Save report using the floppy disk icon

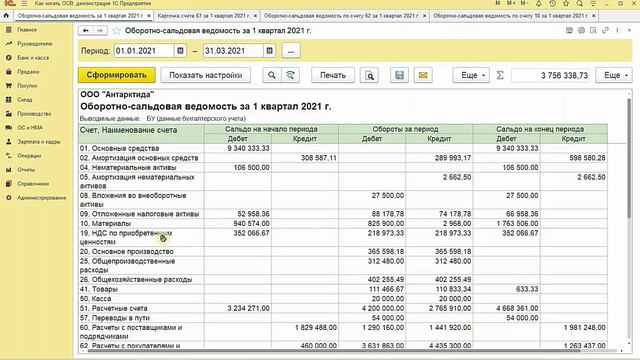click(x=399, y=75)
